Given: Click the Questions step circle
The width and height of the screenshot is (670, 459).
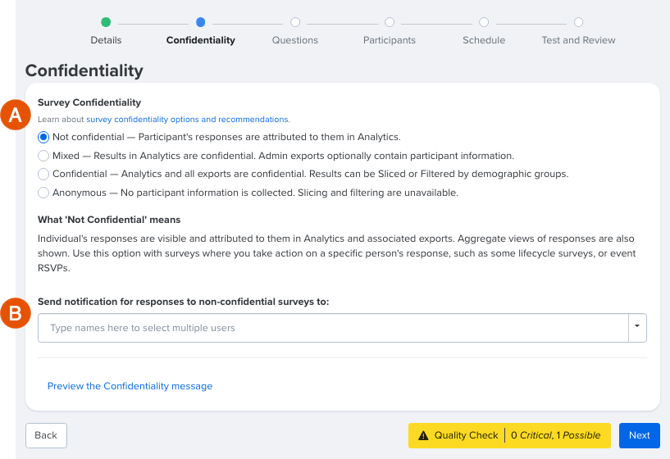Looking at the screenshot, I should [x=295, y=22].
